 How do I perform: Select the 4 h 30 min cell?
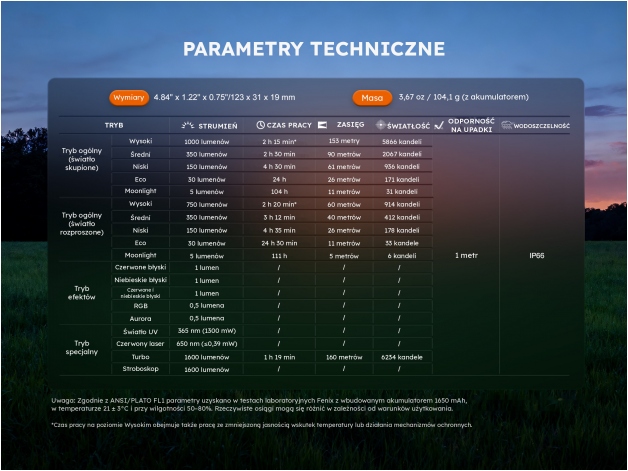point(279,167)
